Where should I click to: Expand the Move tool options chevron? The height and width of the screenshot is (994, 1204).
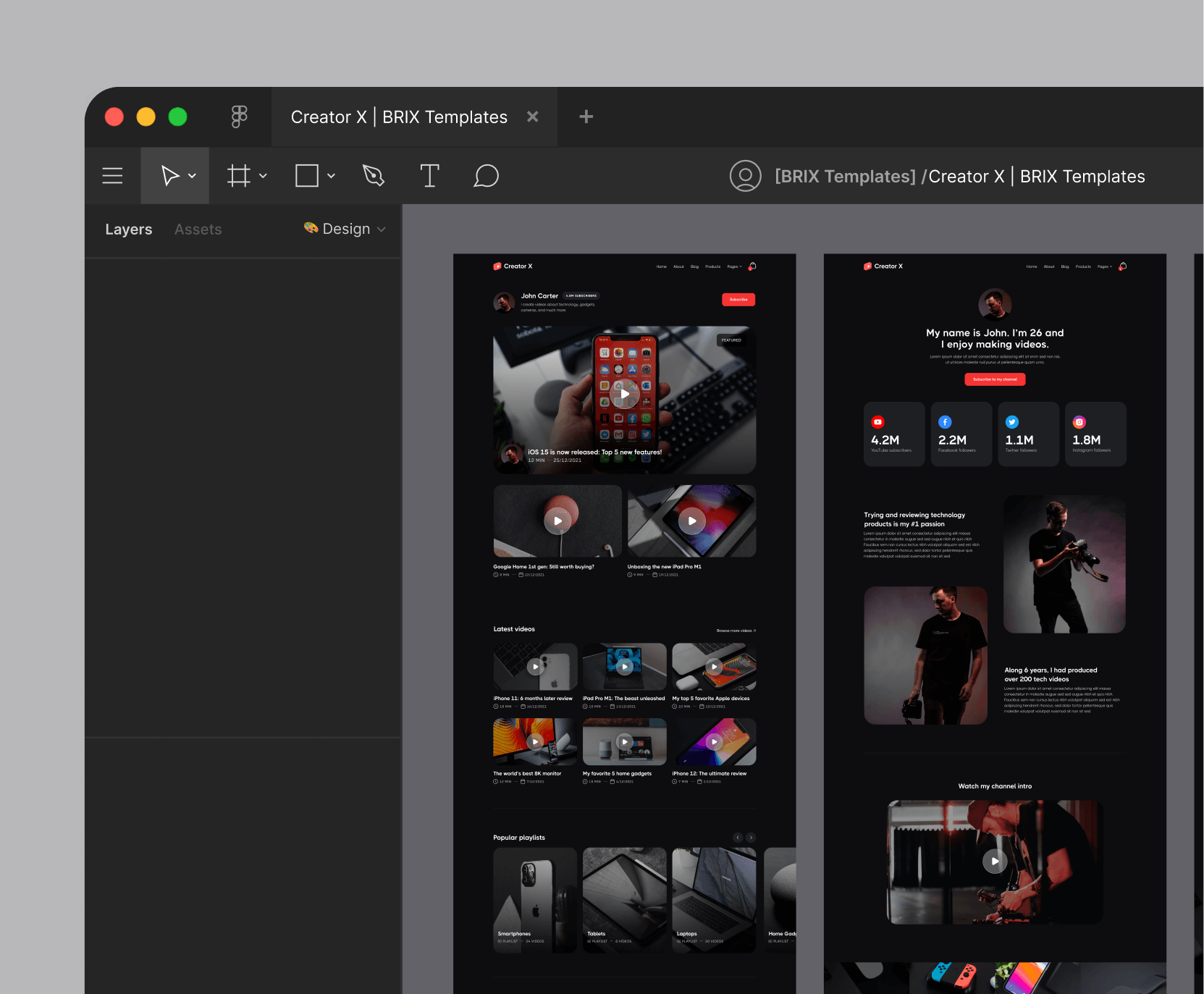pos(192,176)
